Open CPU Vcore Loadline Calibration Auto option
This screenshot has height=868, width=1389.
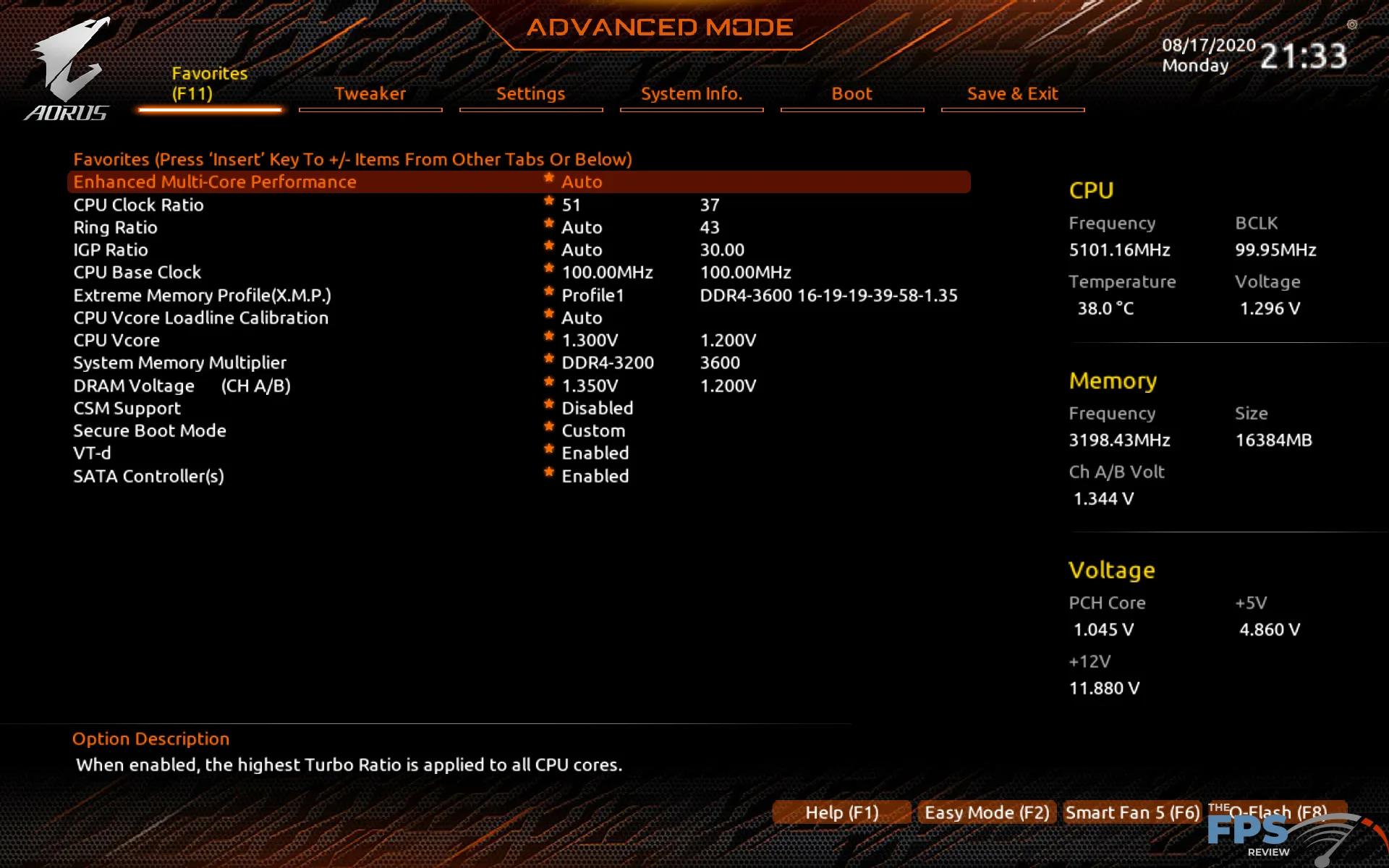tap(582, 318)
